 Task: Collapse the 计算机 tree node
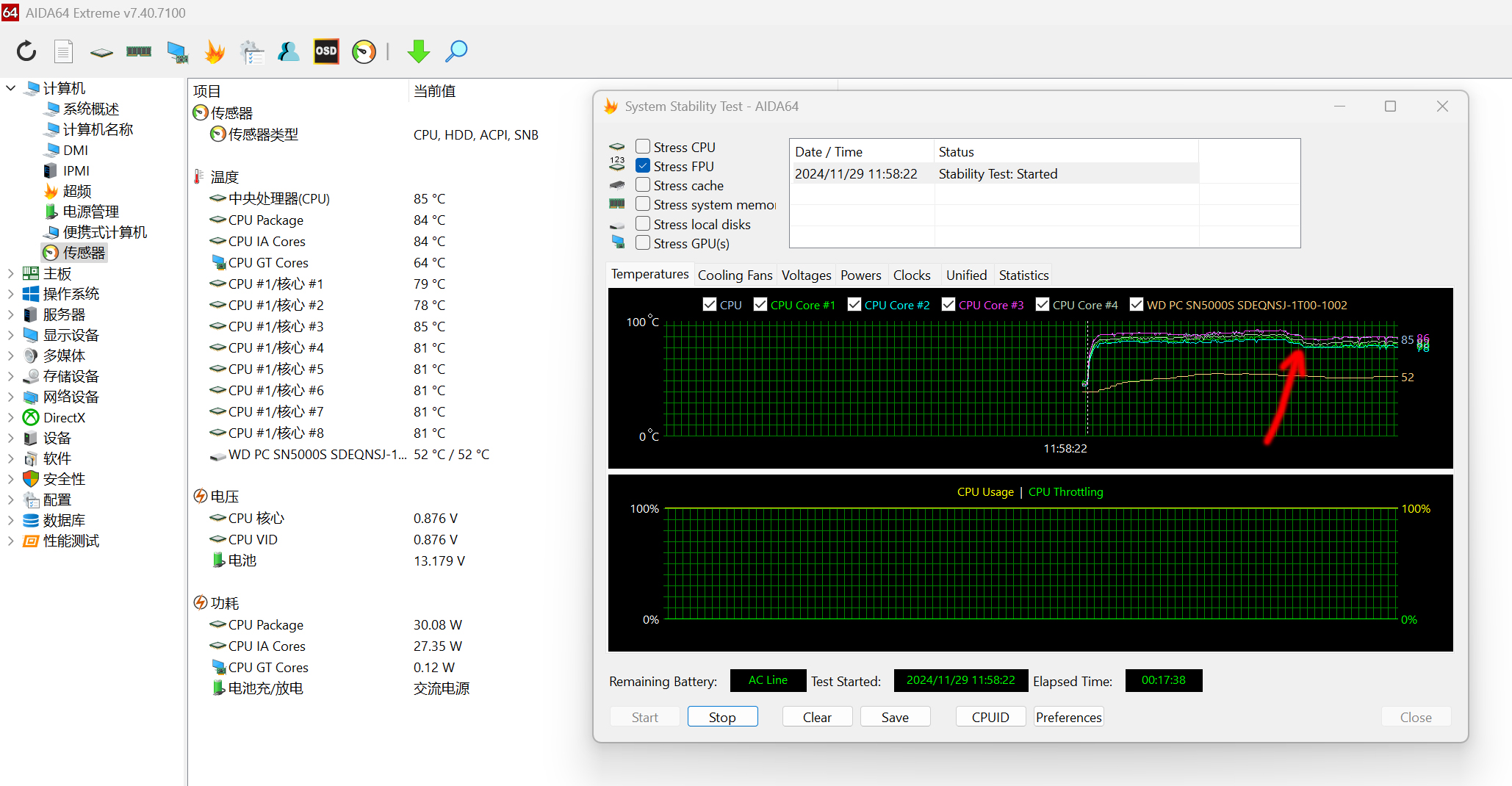coord(10,88)
